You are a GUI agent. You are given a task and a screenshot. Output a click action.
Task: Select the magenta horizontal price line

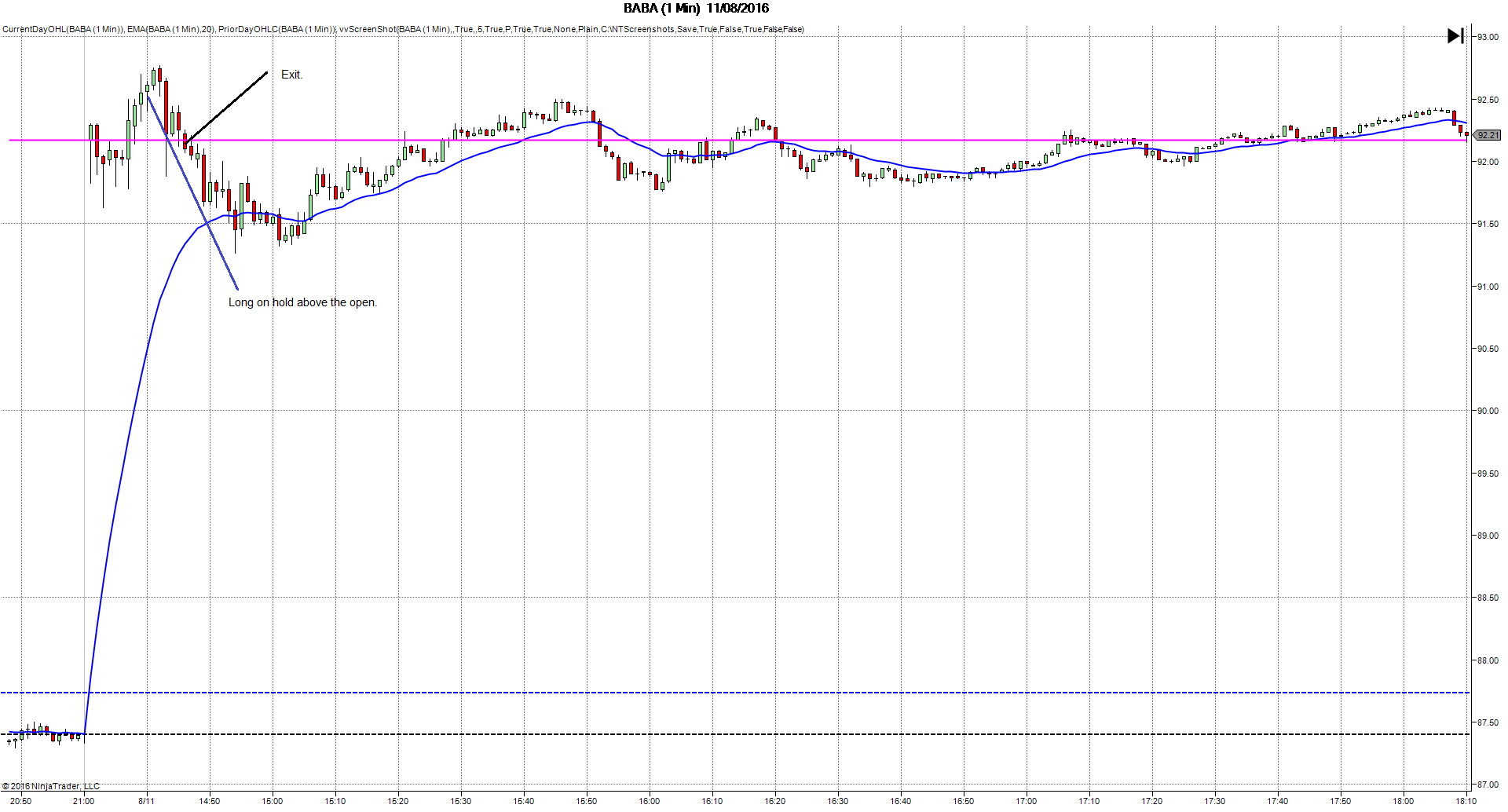(738, 141)
